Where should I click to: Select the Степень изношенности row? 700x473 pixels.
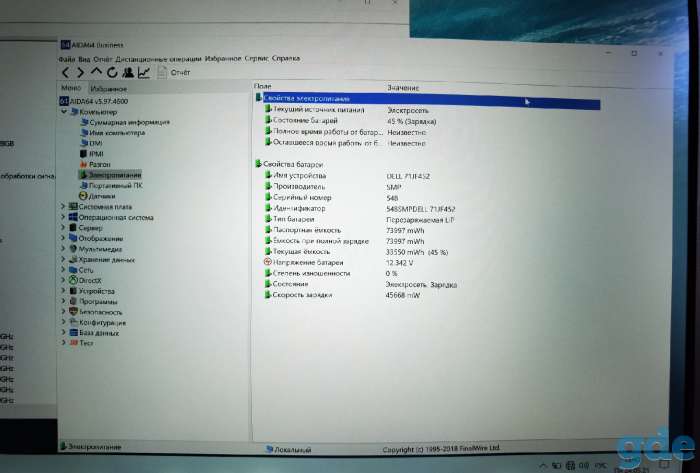point(331,273)
